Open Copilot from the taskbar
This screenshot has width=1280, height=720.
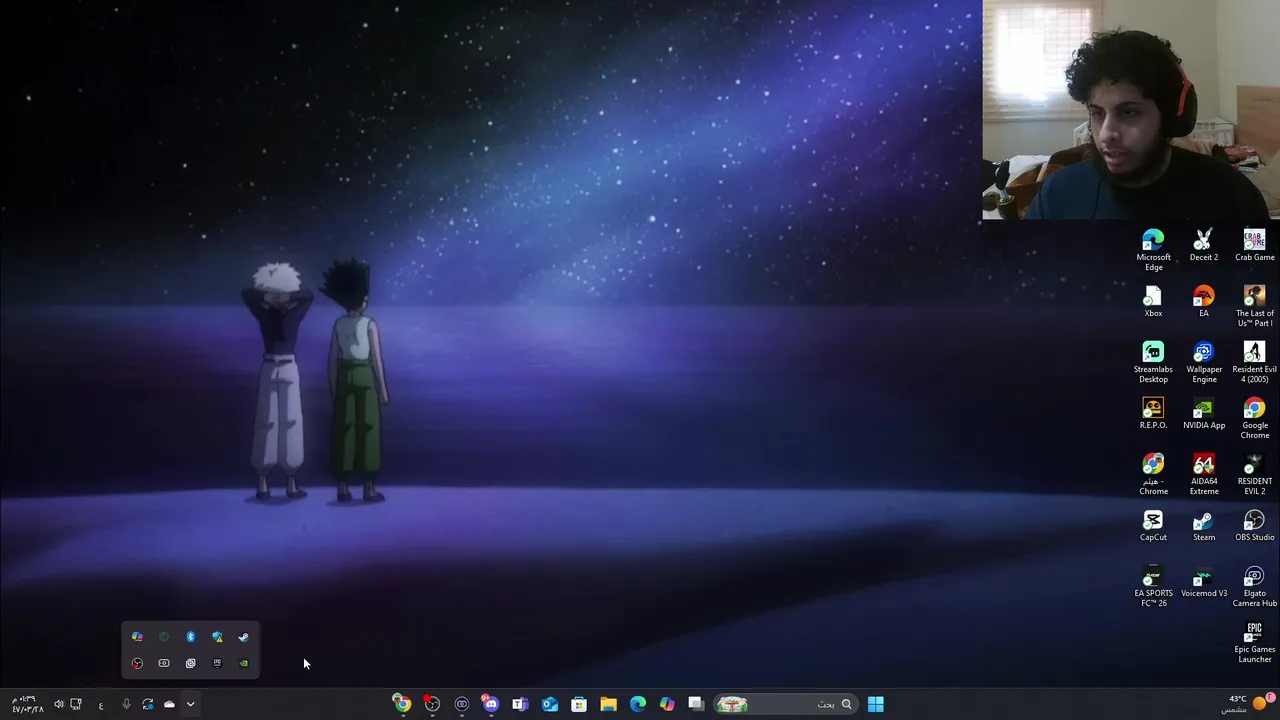(667, 704)
